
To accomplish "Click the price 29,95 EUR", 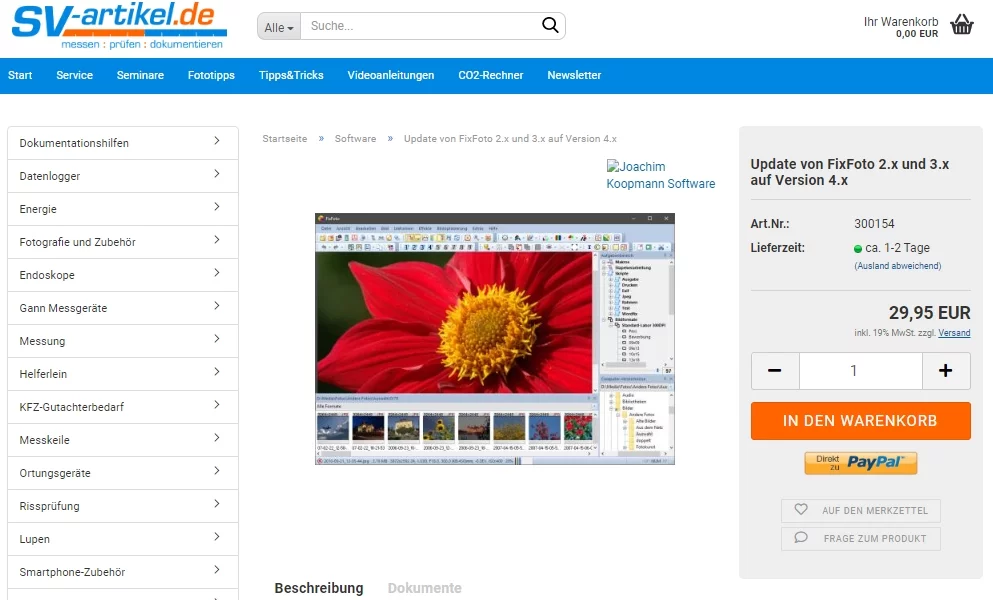I will [929, 312].
